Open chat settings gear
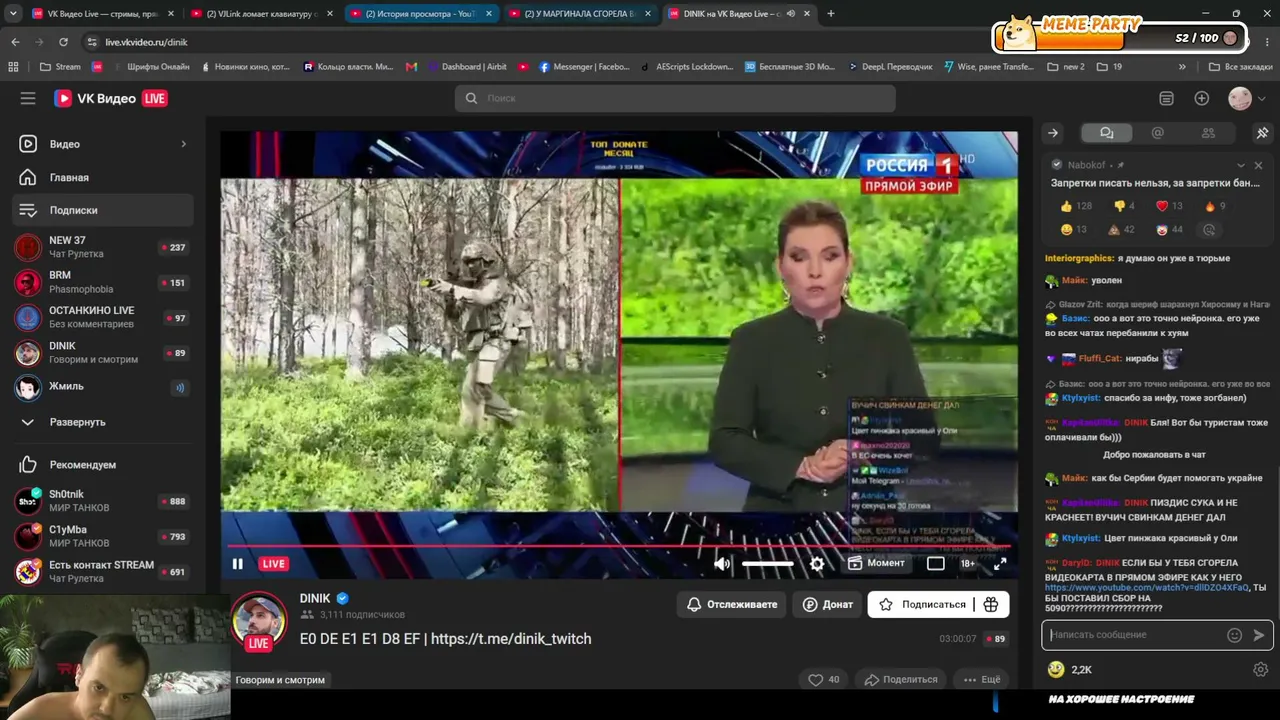 [x=1260, y=670]
